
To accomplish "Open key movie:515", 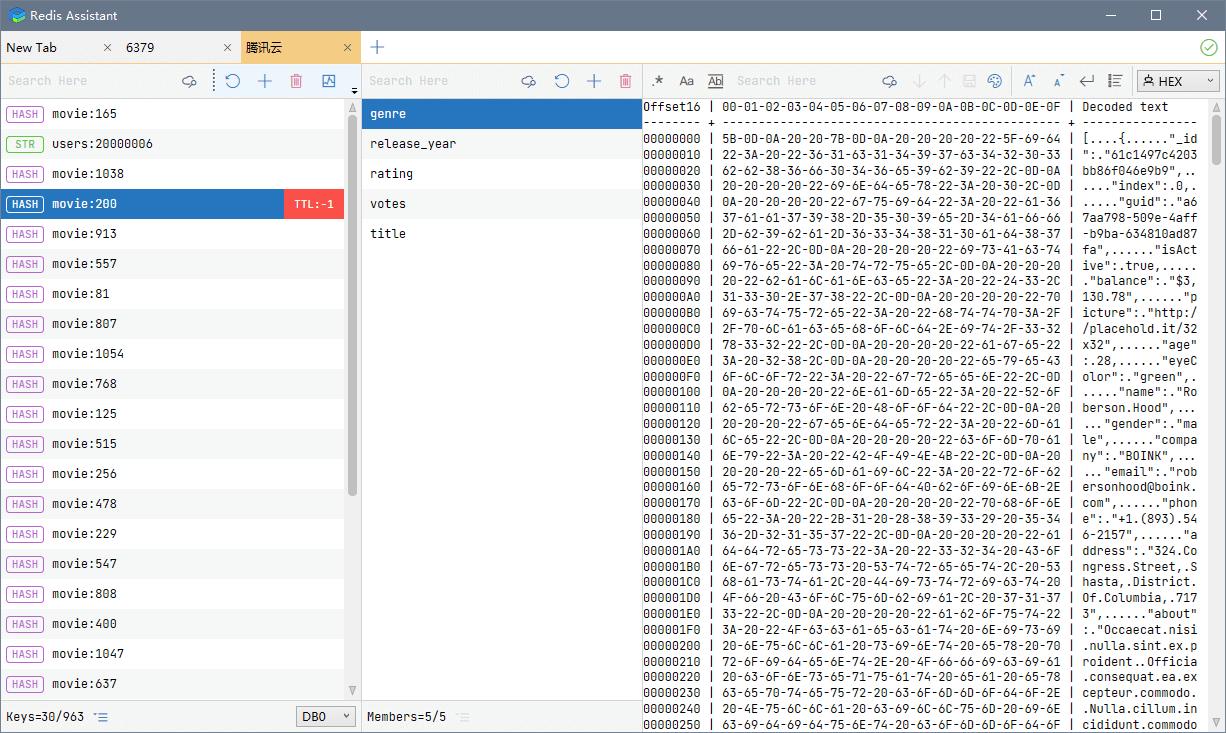I will tap(172, 444).
